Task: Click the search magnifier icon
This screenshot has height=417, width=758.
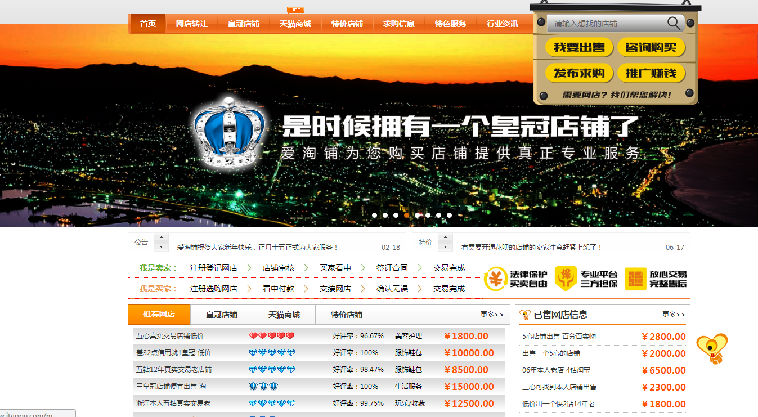Action: tap(673, 23)
